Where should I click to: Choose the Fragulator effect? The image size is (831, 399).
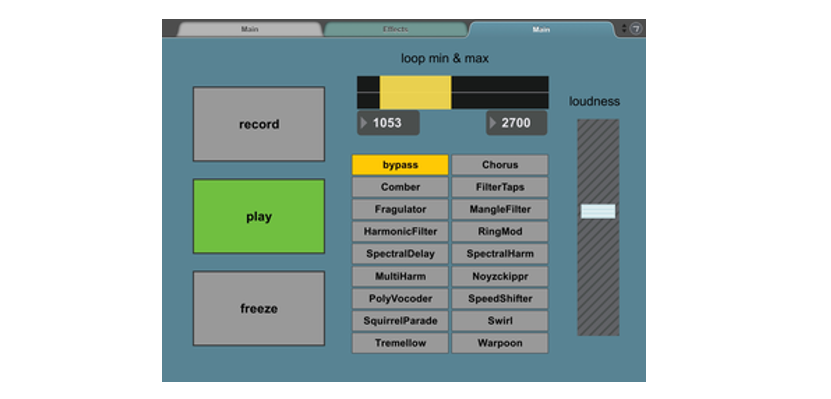coord(400,209)
